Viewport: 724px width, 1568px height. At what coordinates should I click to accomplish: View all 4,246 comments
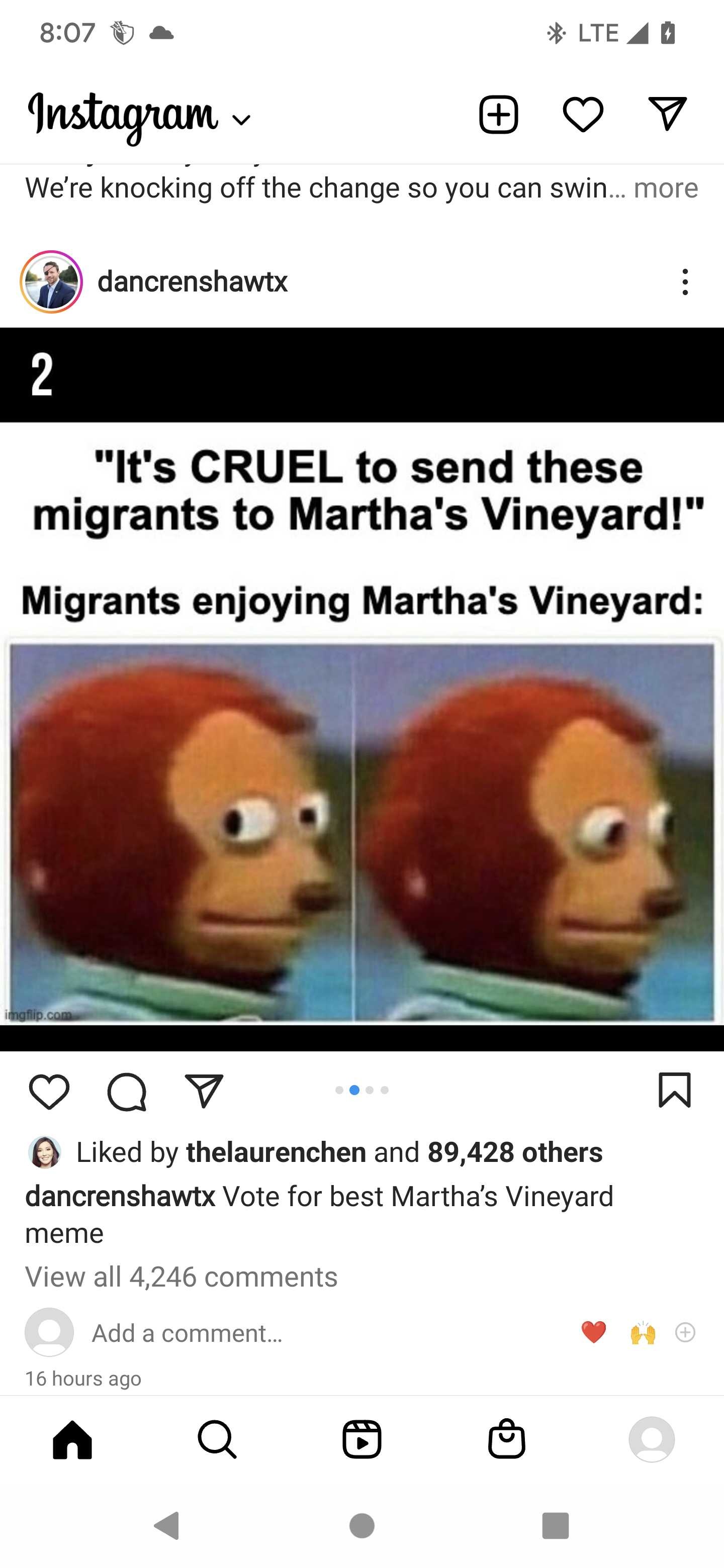pyautogui.click(x=182, y=1277)
